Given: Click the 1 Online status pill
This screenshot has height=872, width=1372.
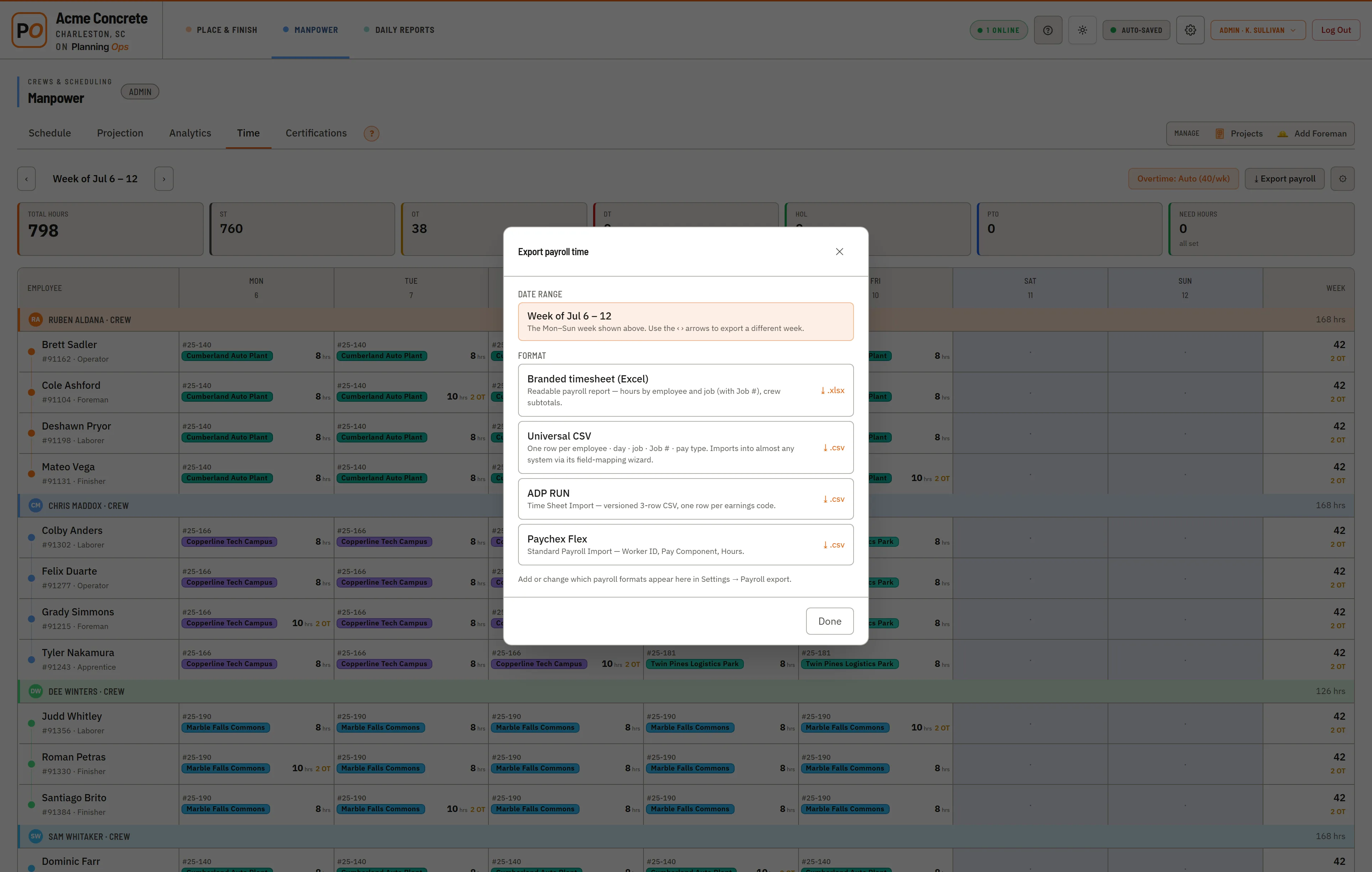Looking at the screenshot, I should [x=998, y=30].
